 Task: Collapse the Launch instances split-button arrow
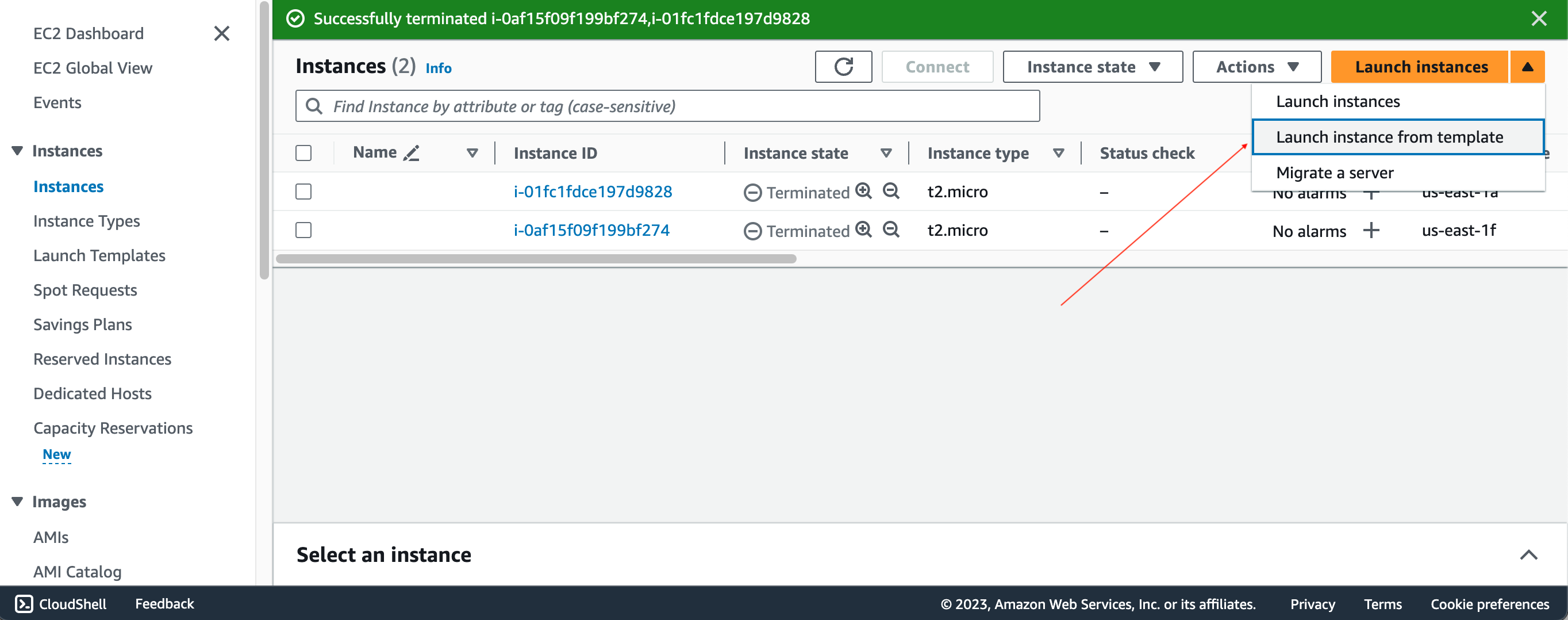coord(1527,66)
